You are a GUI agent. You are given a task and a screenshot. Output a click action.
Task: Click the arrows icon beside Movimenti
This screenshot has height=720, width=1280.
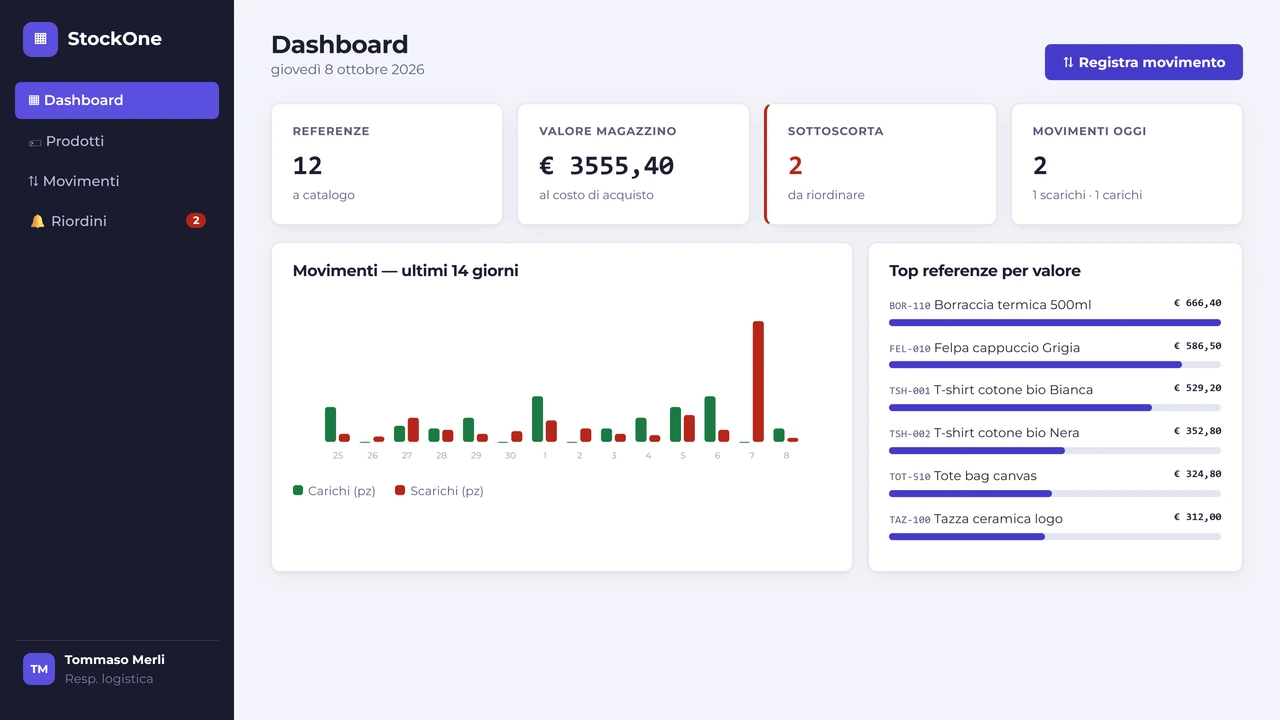34,181
